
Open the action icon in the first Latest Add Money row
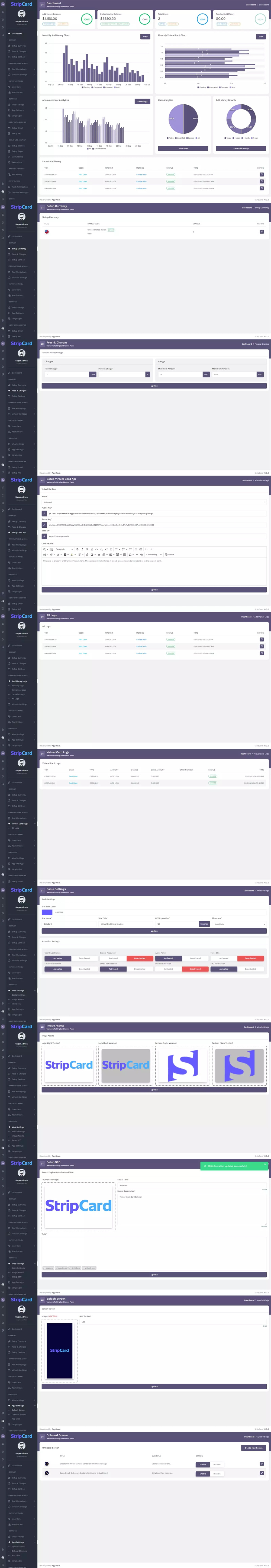tap(262, 174)
